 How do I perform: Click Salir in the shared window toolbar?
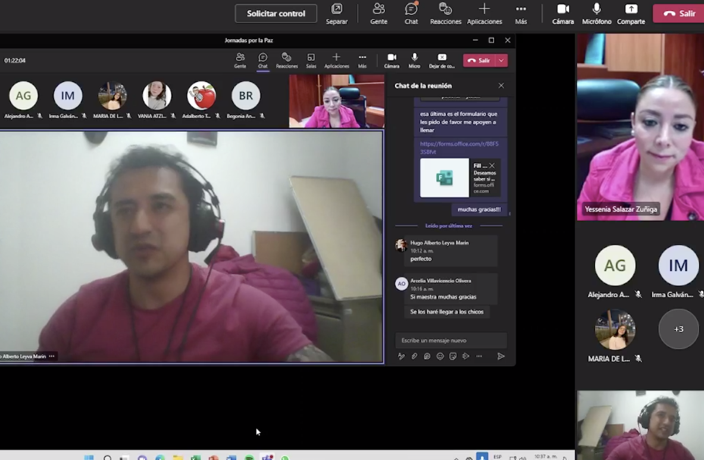[479, 61]
